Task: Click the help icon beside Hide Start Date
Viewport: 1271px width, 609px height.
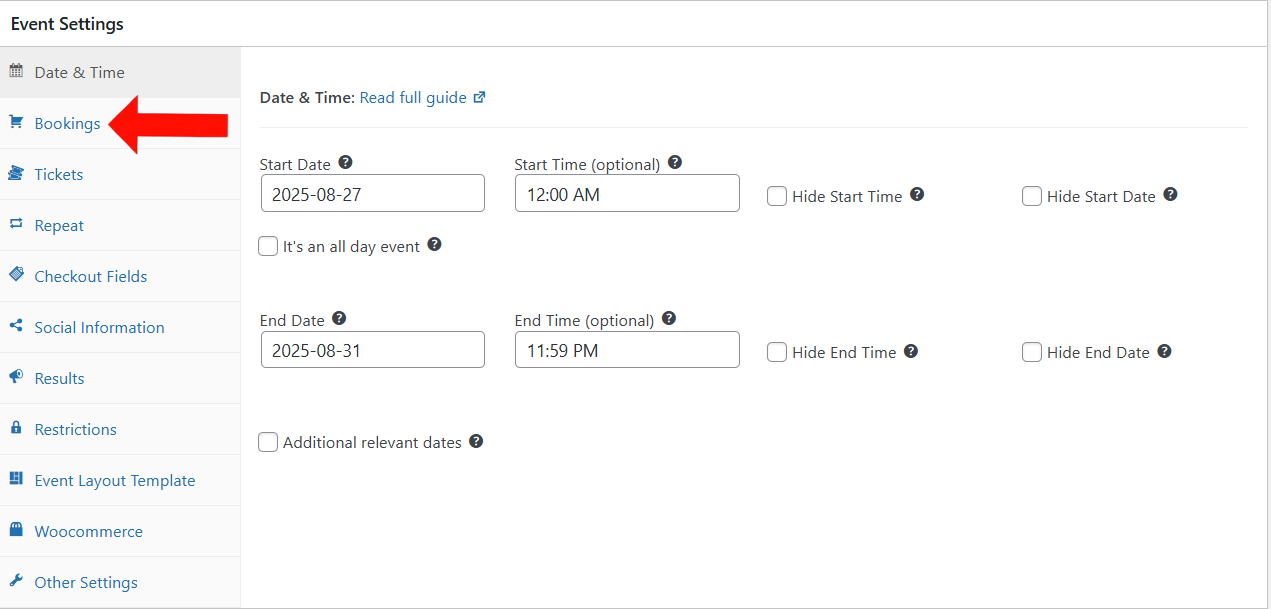Action: (x=1170, y=195)
